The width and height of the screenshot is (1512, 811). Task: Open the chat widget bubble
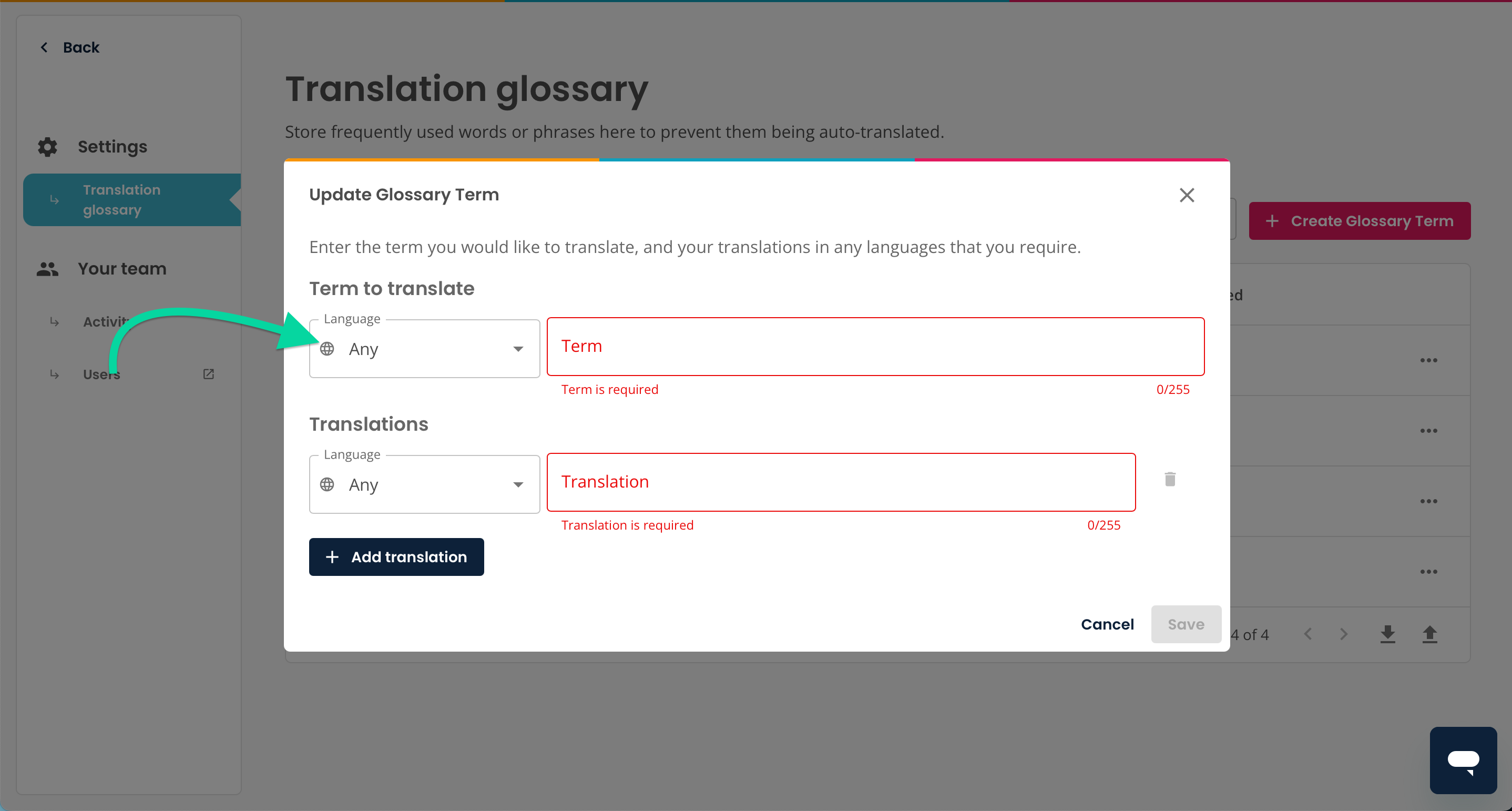[1463, 760]
